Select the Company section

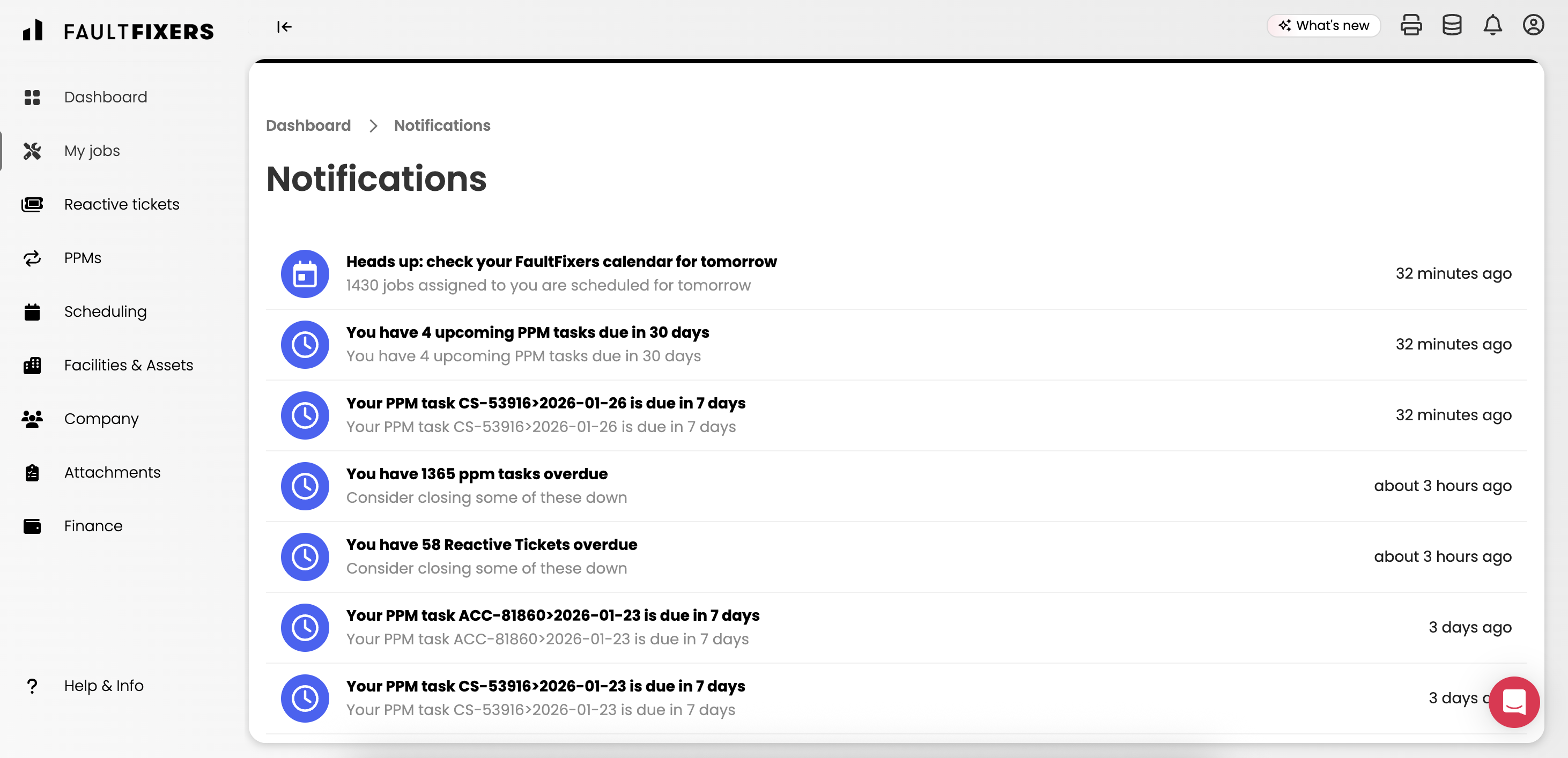point(101,419)
